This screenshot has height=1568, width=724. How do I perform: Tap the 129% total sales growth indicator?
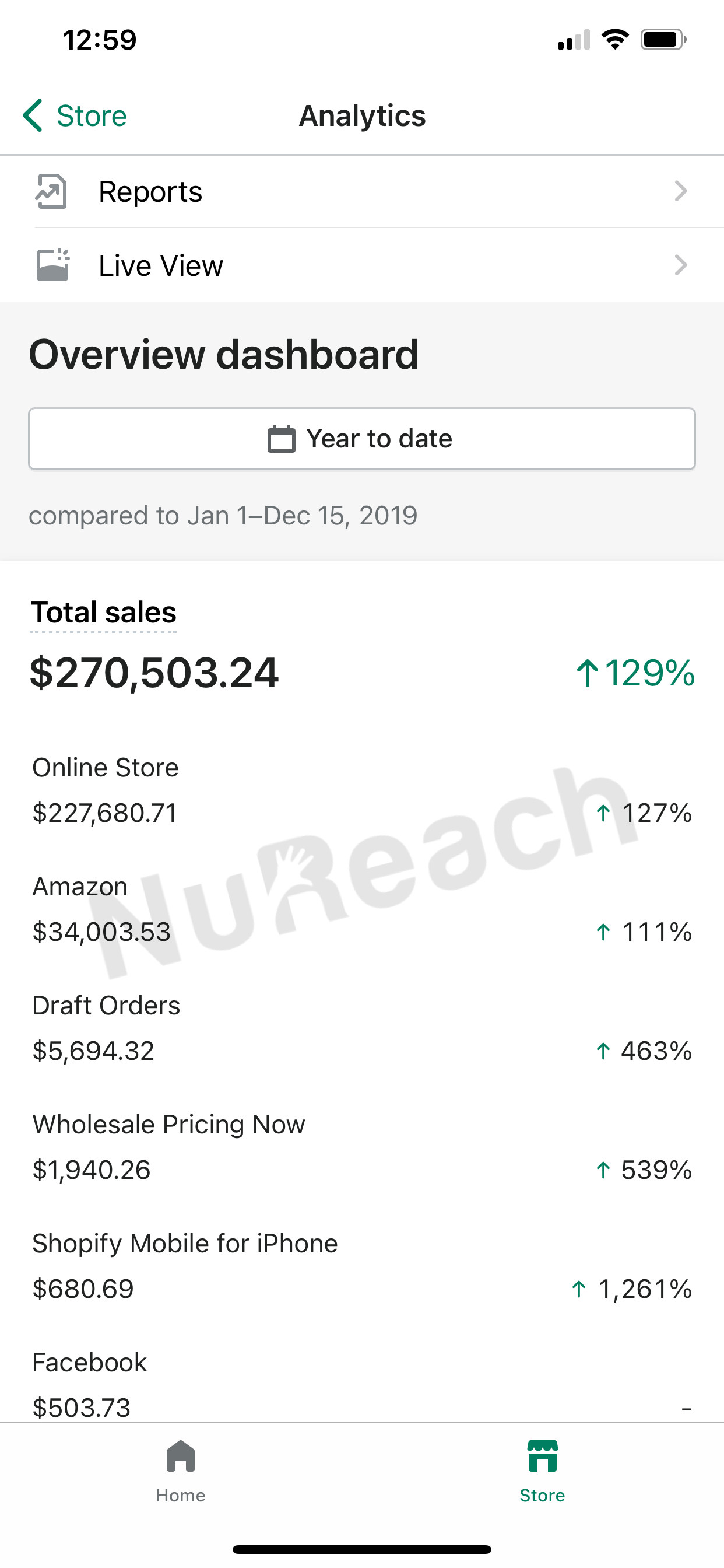coord(635,673)
